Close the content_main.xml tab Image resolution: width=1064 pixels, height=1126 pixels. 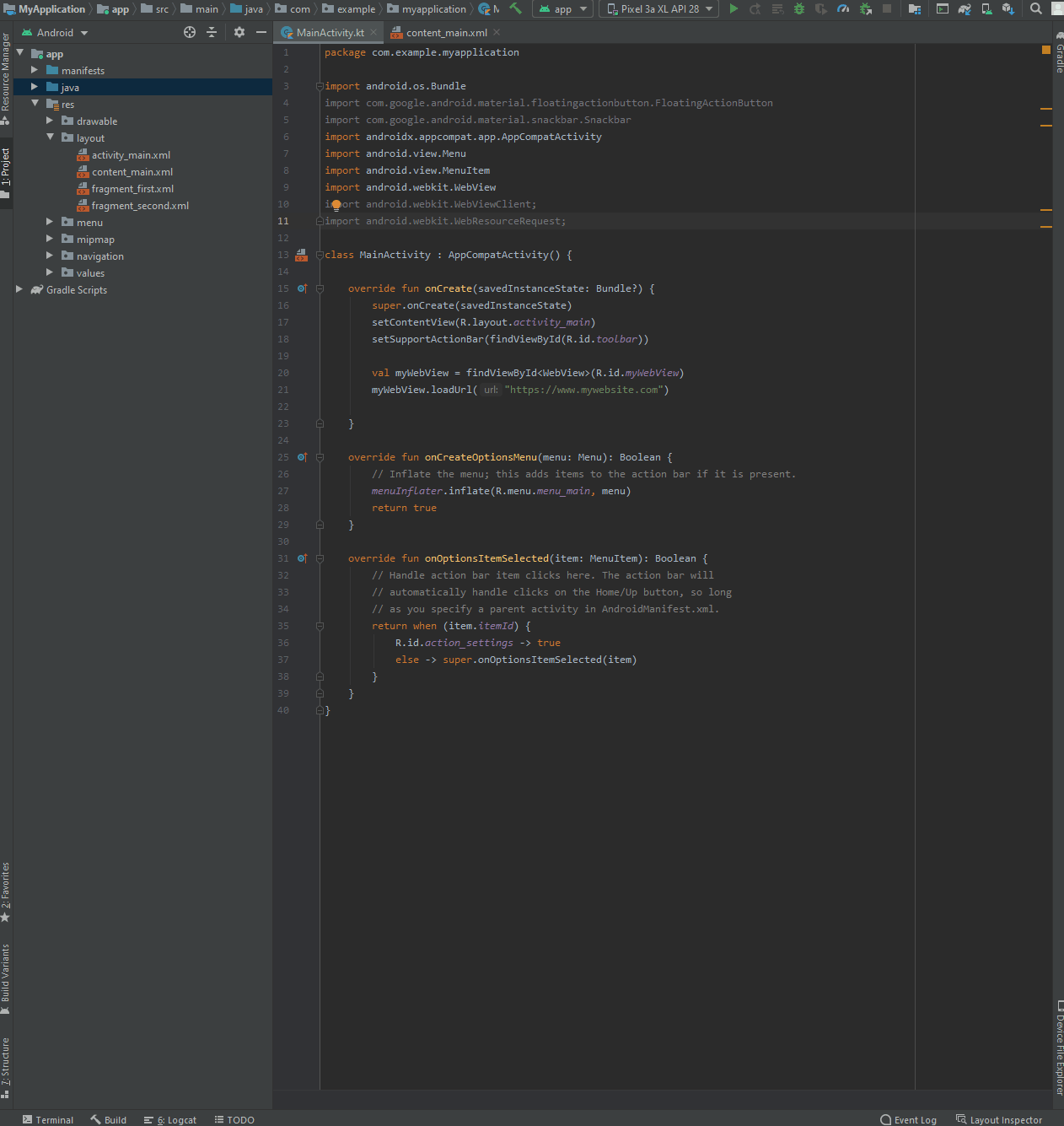coord(497,32)
